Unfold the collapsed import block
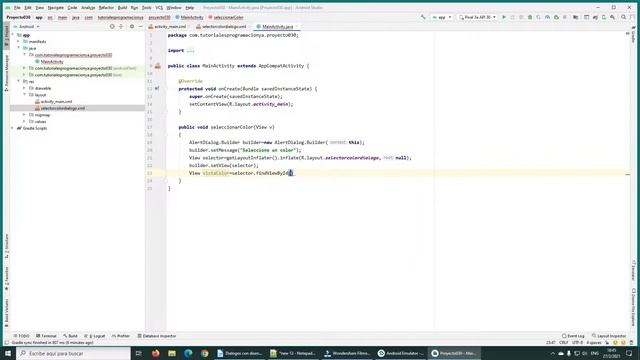Viewport: 640px width, 360px height. coord(190,51)
